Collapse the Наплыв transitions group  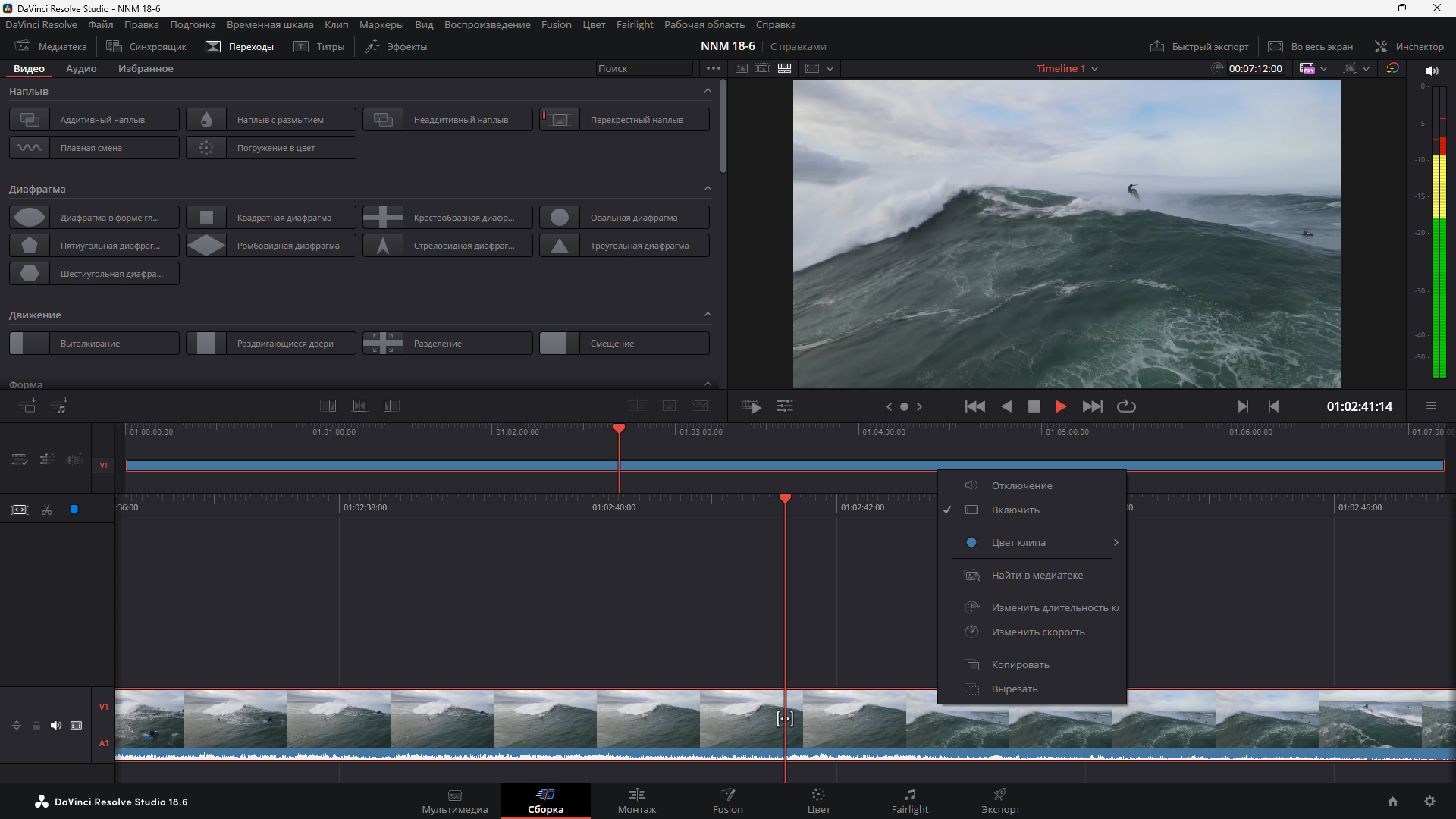coord(708,91)
